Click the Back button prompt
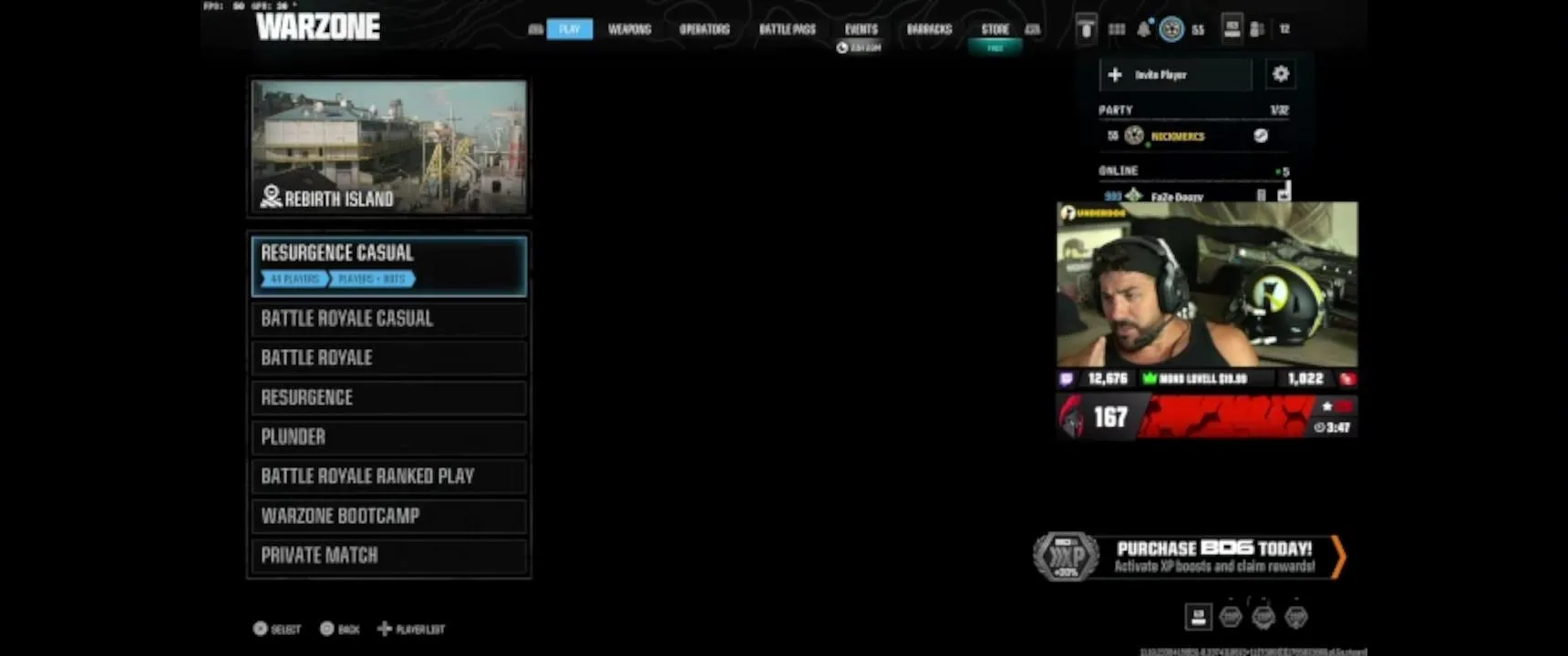Image resolution: width=1568 pixels, height=656 pixels. 339,629
